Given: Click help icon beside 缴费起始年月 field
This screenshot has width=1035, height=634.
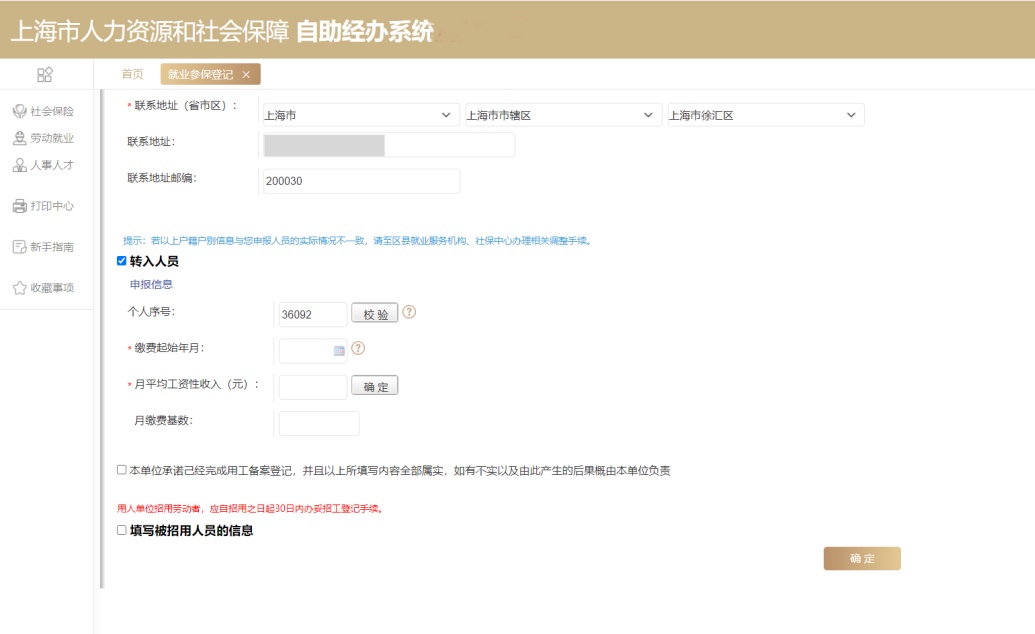Looking at the screenshot, I should pos(358,349).
